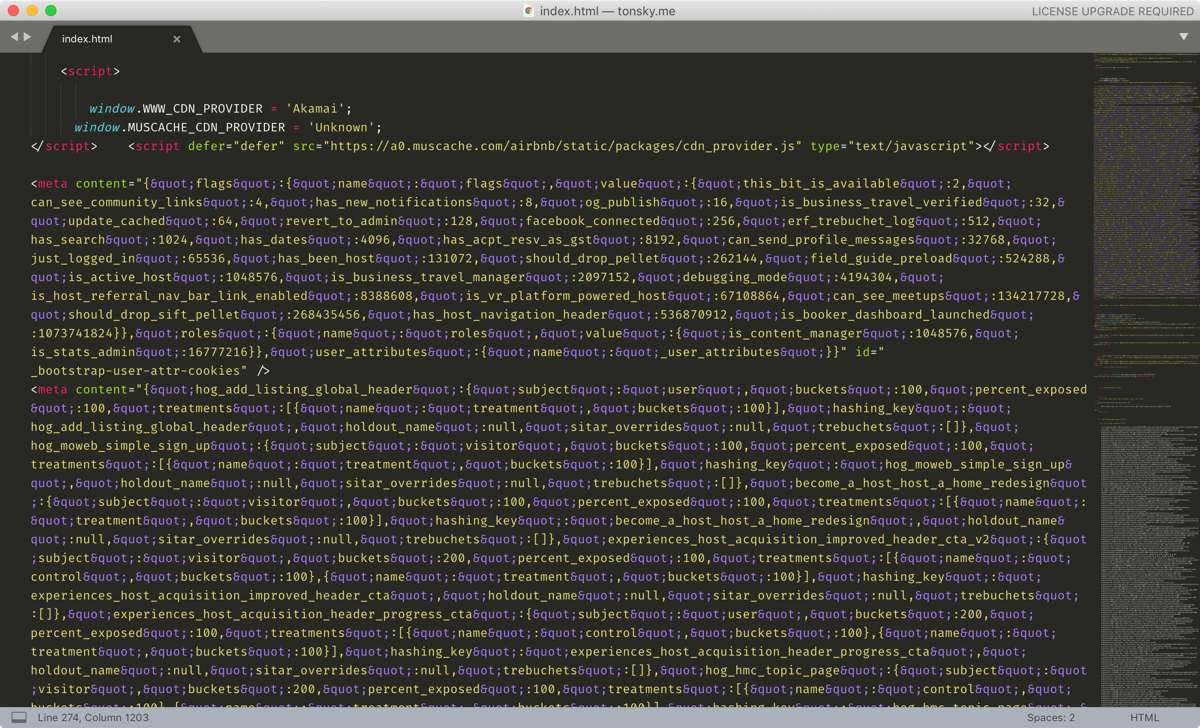Screen dimensions: 1200x728
Task: Click the opening script tag on first line
Action: [x=90, y=71]
